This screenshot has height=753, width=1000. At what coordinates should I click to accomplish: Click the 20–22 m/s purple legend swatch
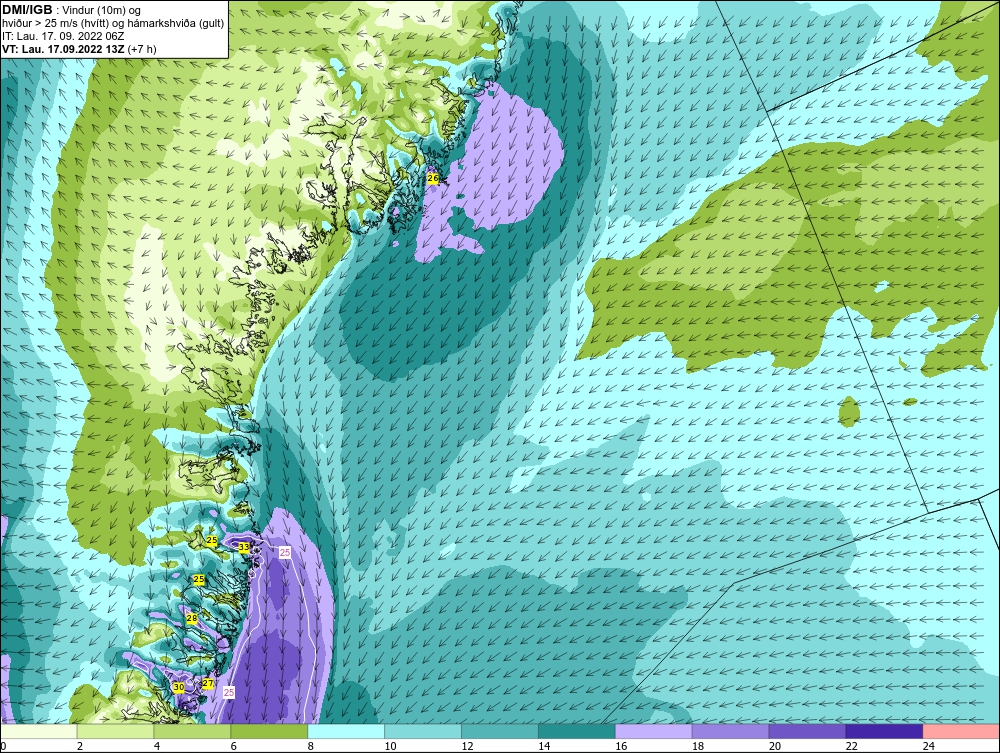coord(807,731)
